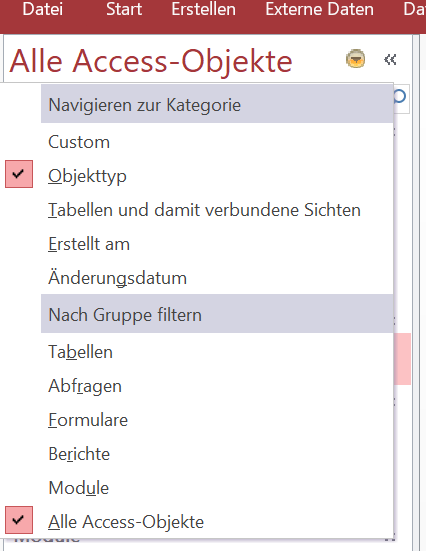Switch to the Erstellen tab
This screenshot has width=426, height=551.
pyautogui.click(x=204, y=9)
